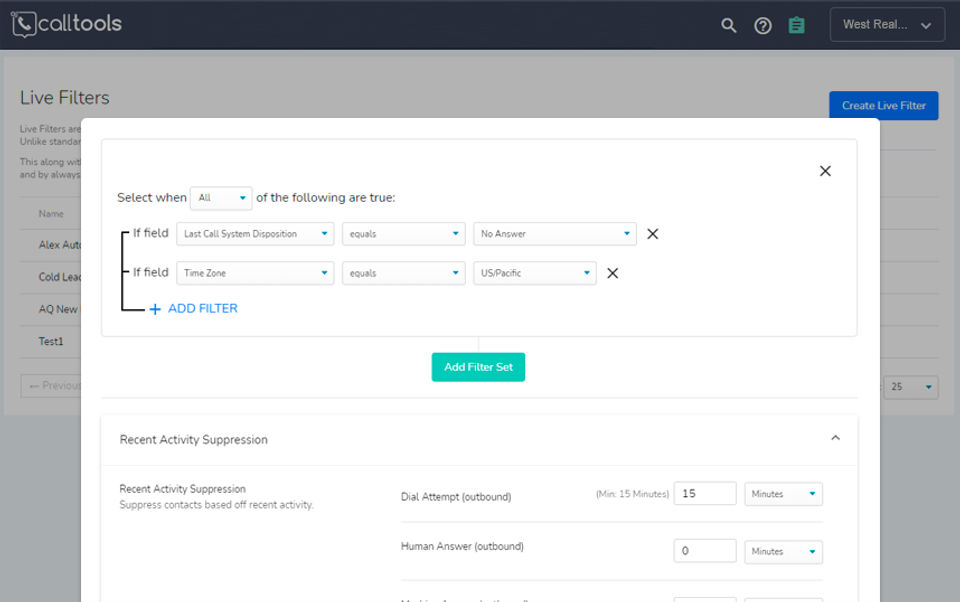
Task: Remove the Time Zone filter row
Action: [x=613, y=273]
